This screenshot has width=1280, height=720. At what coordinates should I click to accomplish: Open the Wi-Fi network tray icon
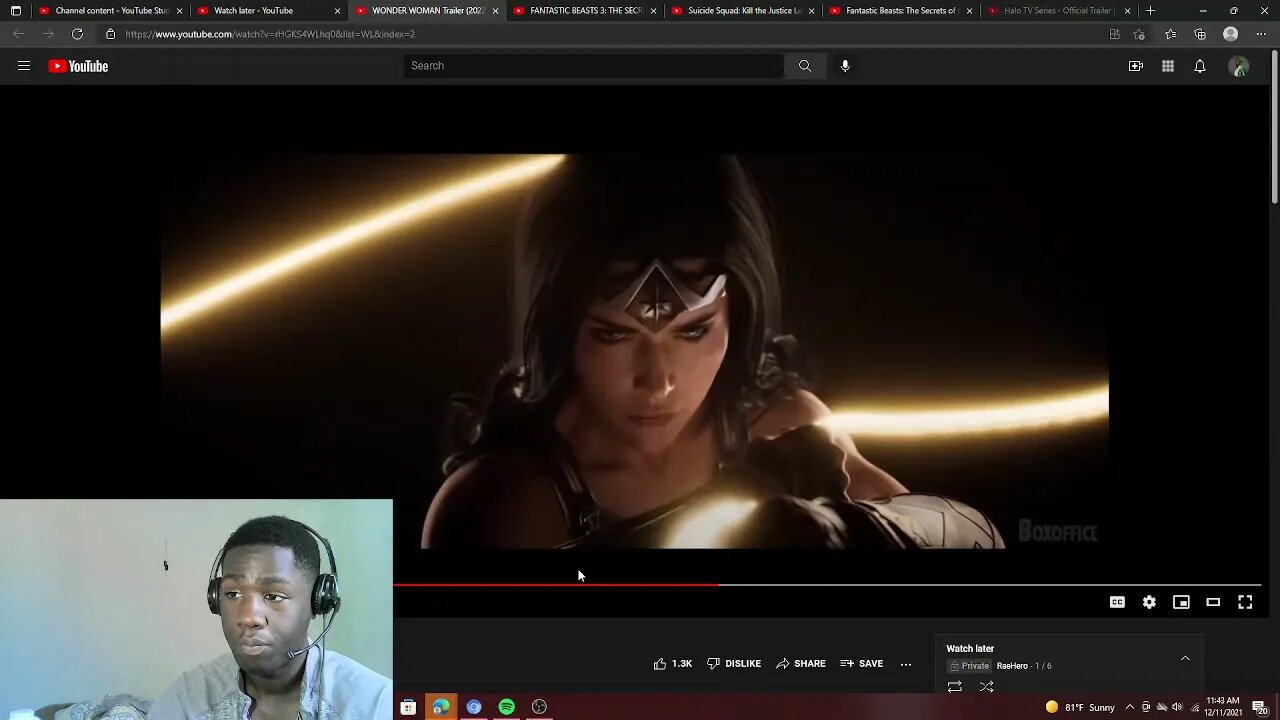(1194, 707)
